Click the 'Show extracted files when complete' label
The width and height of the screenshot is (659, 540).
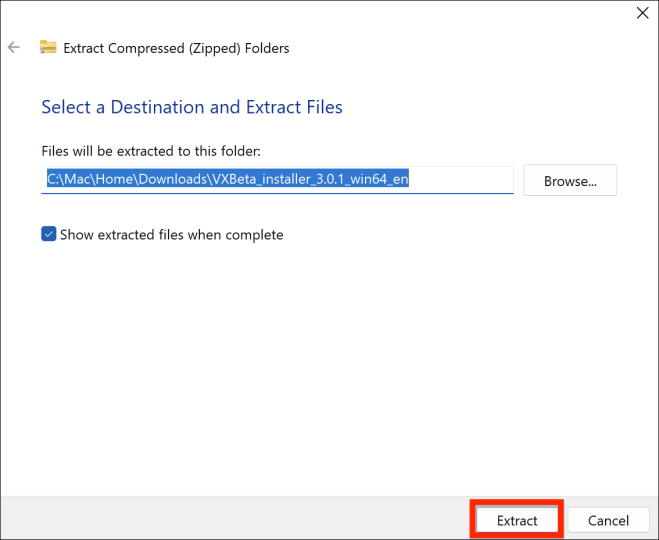pyautogui.click(x=171, y=235)
